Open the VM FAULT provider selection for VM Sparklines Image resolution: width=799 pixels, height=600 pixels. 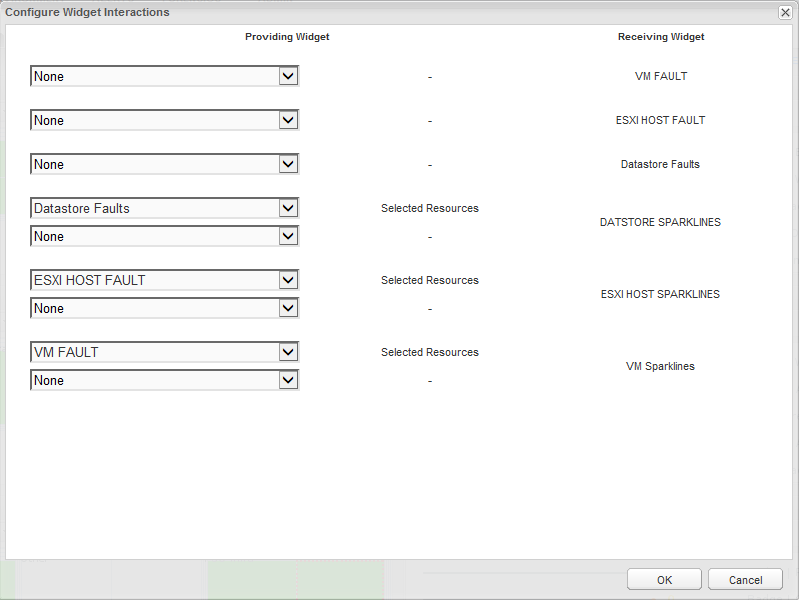[x=155, y=352]
